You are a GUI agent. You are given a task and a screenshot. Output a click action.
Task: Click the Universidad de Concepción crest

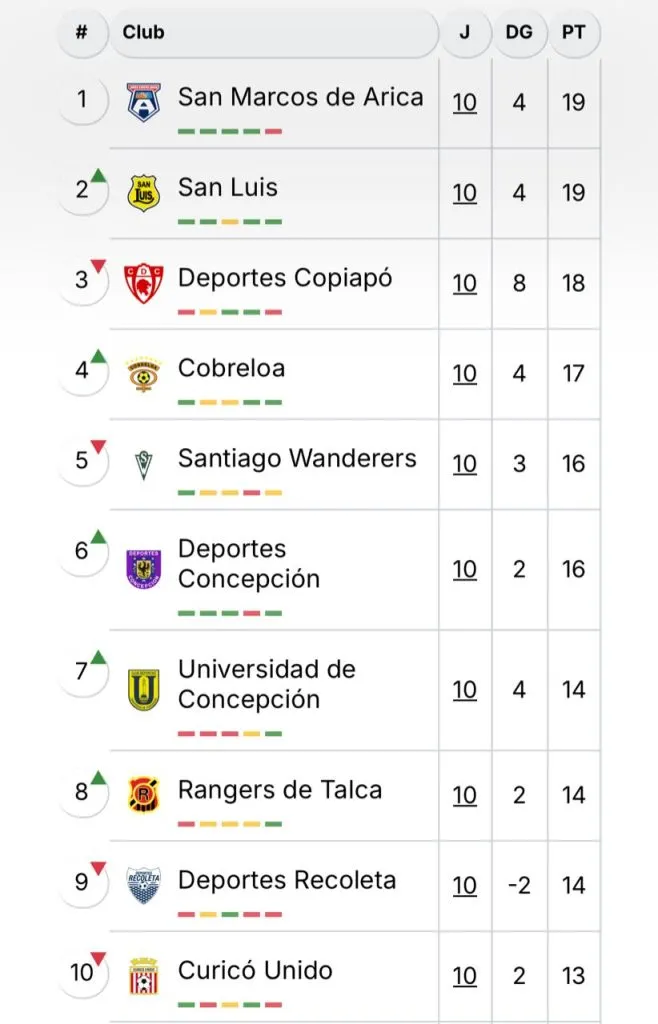coord(144,689)
